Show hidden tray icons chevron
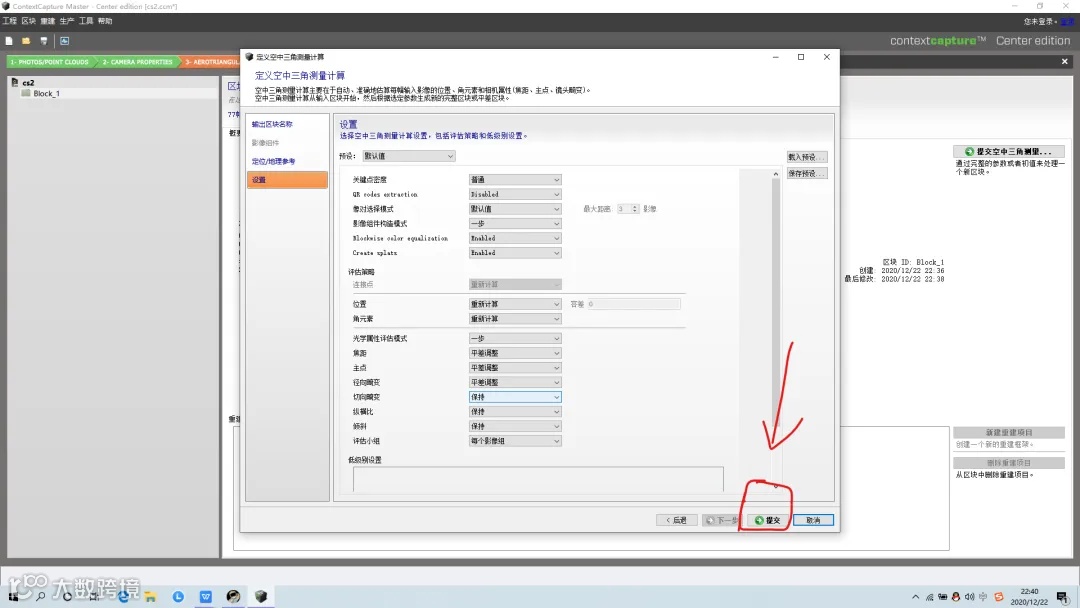Viewport: 1080px width, 608px height. 915,598
